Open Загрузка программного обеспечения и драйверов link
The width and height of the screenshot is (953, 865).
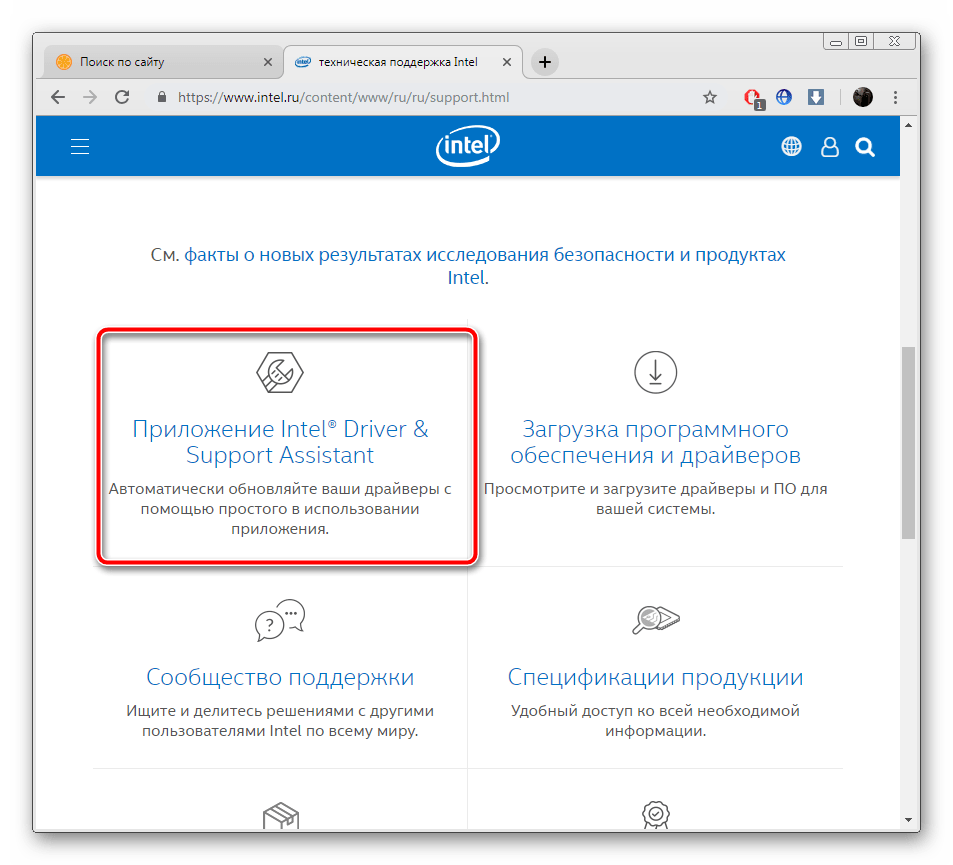[x=655, y=442]
